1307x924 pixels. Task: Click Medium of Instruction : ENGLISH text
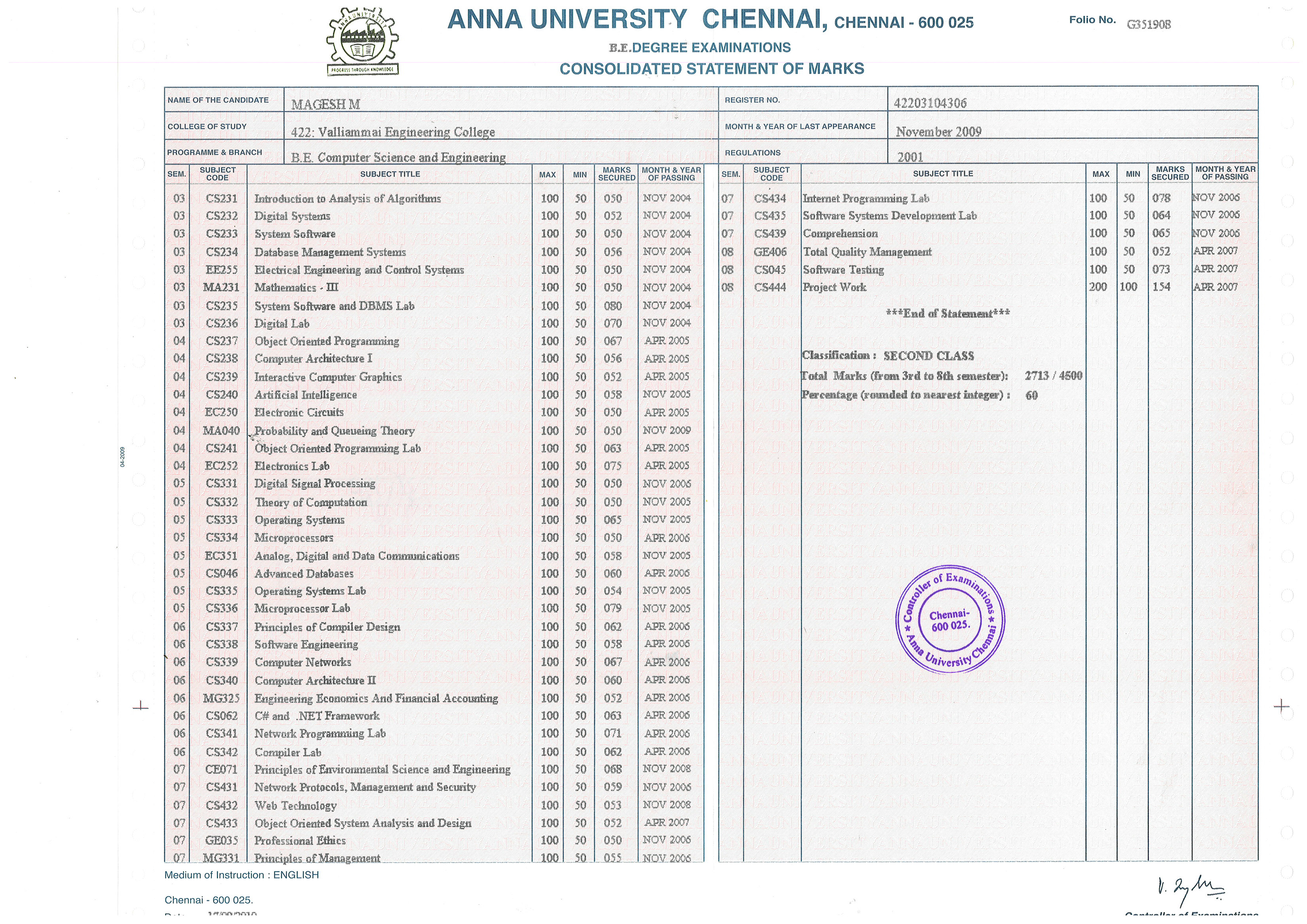pyautogui.click(x=242, y=875)
